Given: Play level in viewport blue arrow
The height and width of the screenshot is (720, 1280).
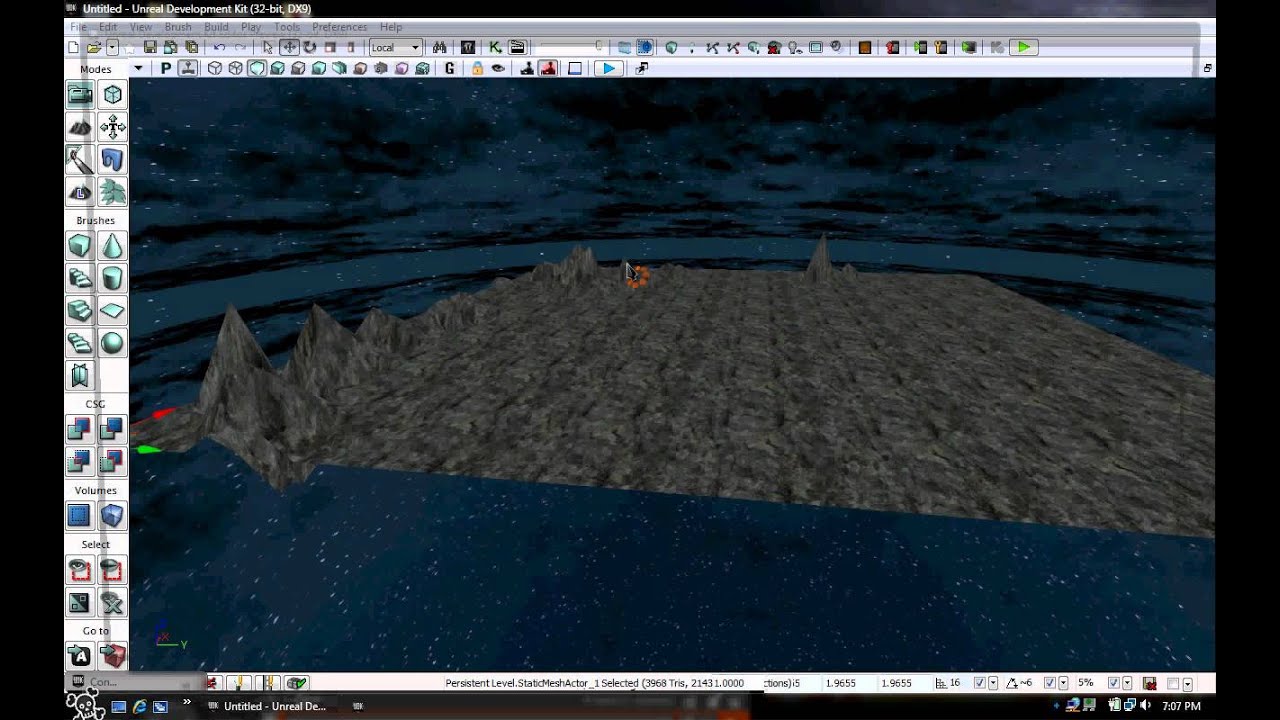Looking at the screenshot, I should (608, 68).
